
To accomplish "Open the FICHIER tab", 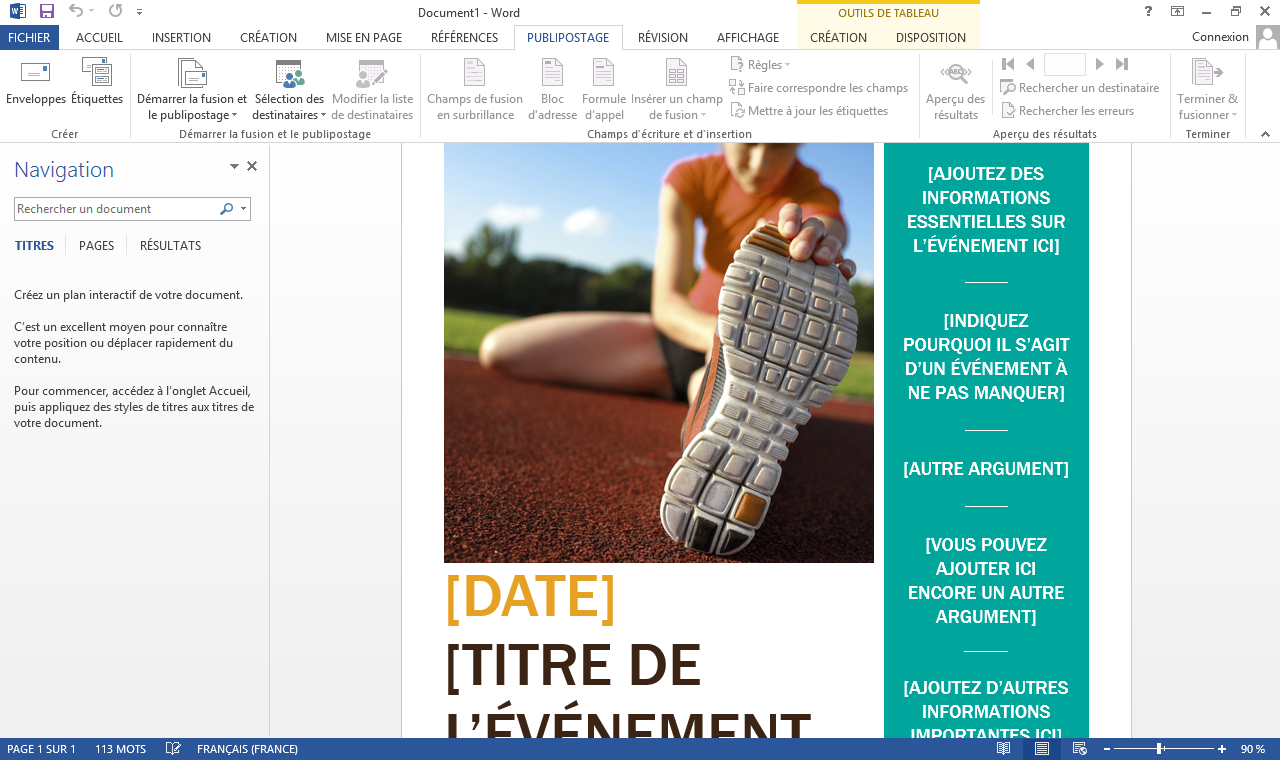I will (29, 38).
